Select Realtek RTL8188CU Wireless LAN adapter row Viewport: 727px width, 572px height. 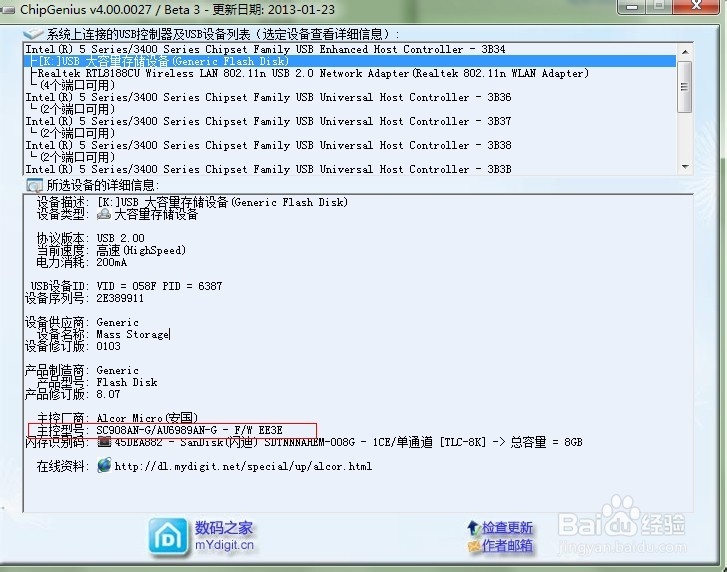click(x=350, y=73)
